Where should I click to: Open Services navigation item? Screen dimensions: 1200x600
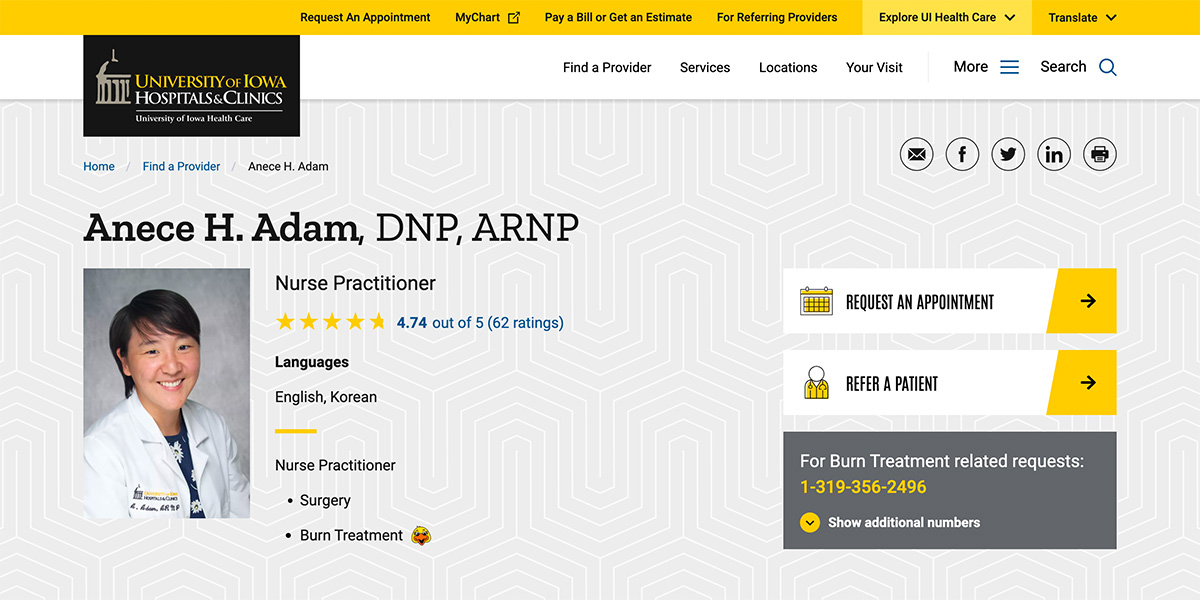(705, 67)
